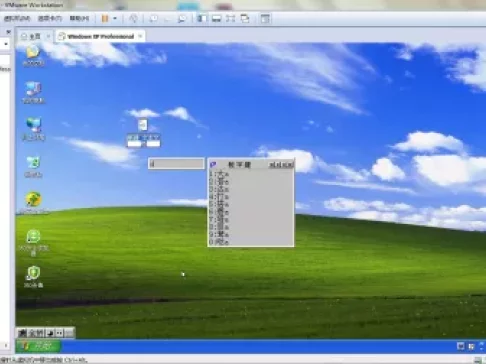Click the Unity mode toolbar icon
The image size is (486, 364).
(245, 18)
